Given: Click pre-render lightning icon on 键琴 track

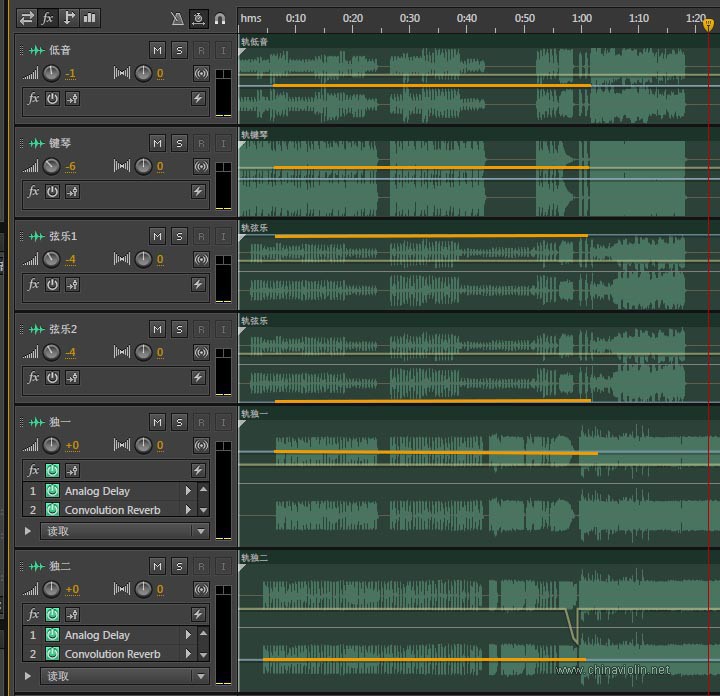Looking at the screenshot, I should [198, 191].
